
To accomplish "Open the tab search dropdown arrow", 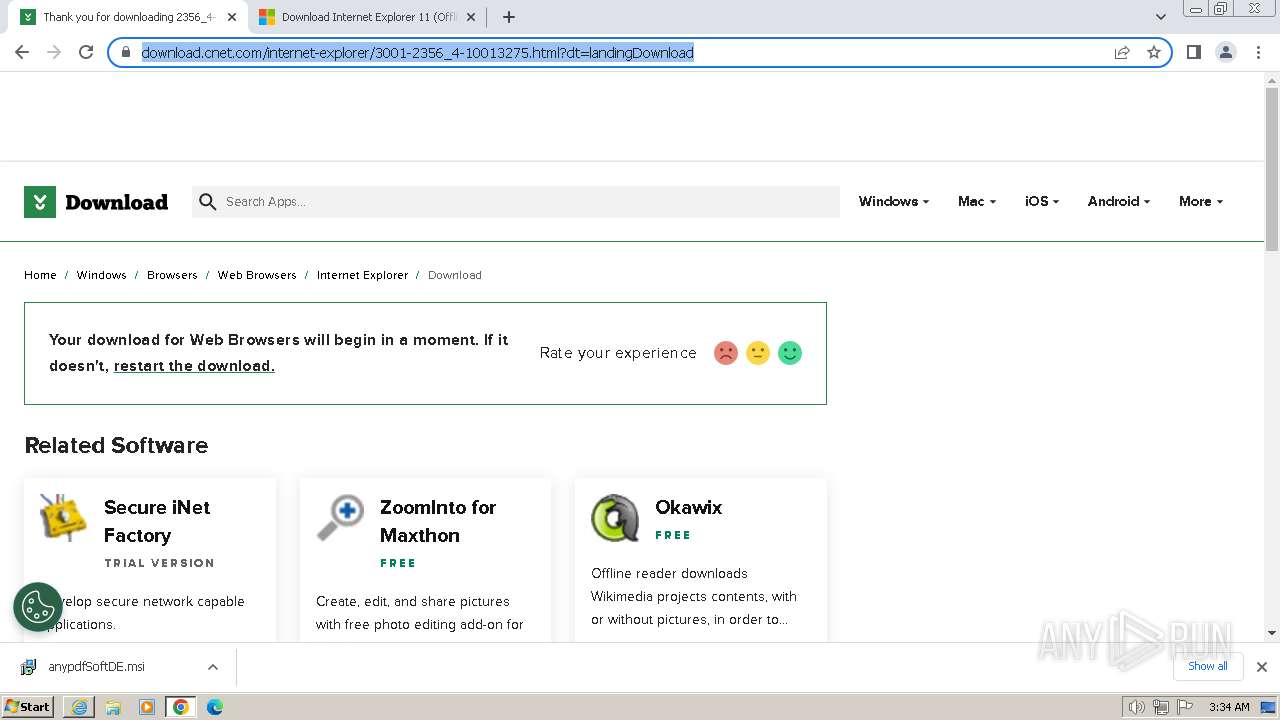I will [1160, 17].
